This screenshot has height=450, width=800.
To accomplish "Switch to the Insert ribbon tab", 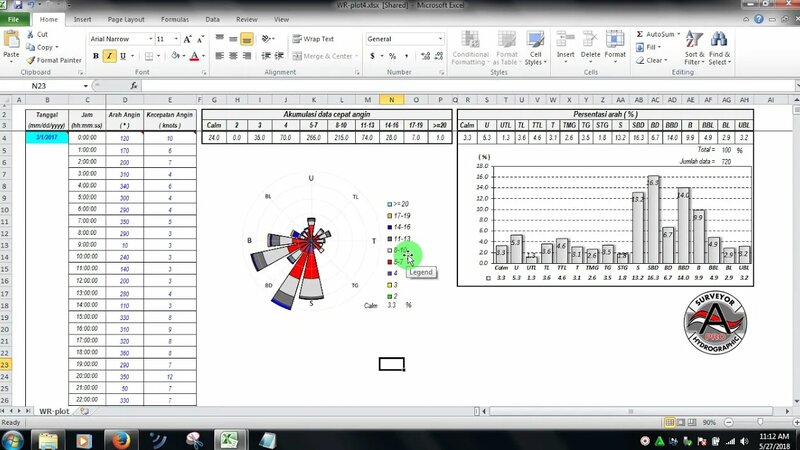I will 82,19.
